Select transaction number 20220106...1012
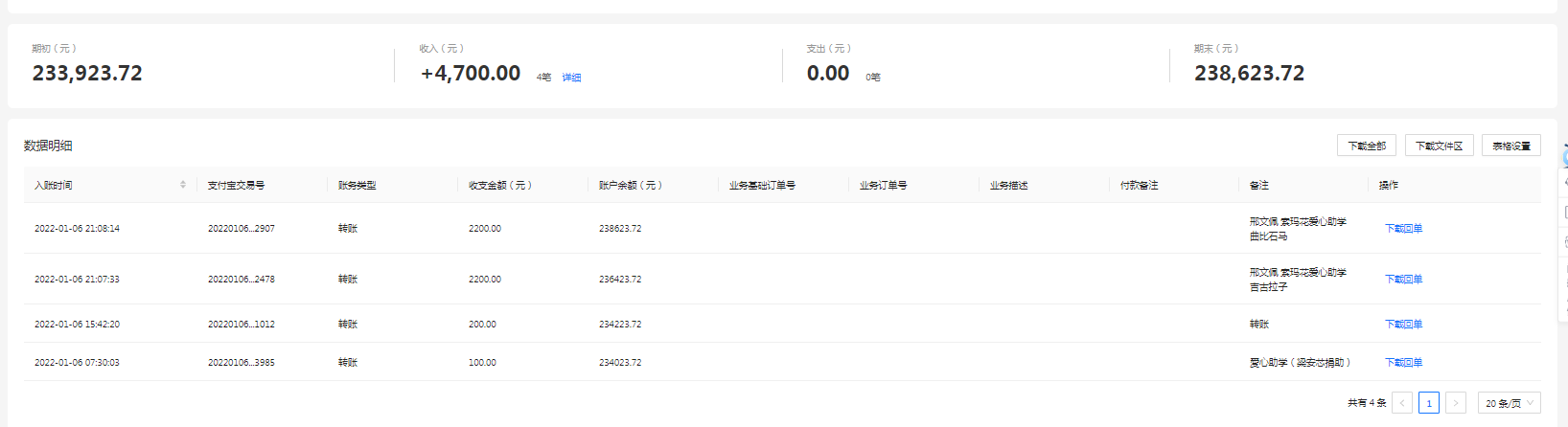The width and height of the screenshot is (1568, 427). 241,325
